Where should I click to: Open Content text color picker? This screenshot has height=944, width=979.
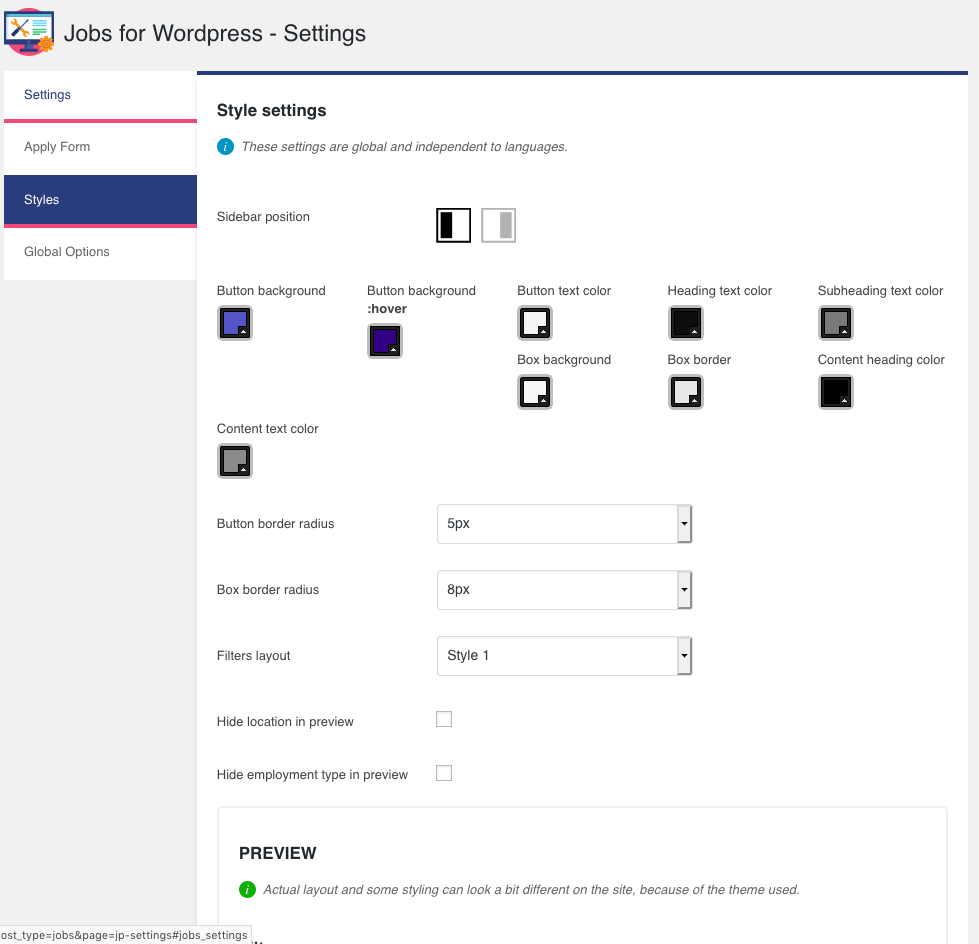pyautogui.click(x=235, y=461)
